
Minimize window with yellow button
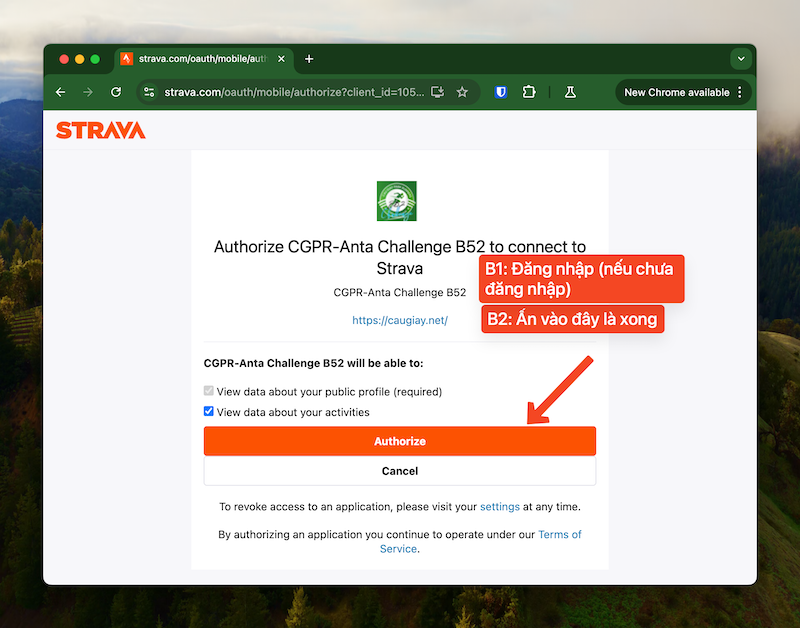pos(80,59)
